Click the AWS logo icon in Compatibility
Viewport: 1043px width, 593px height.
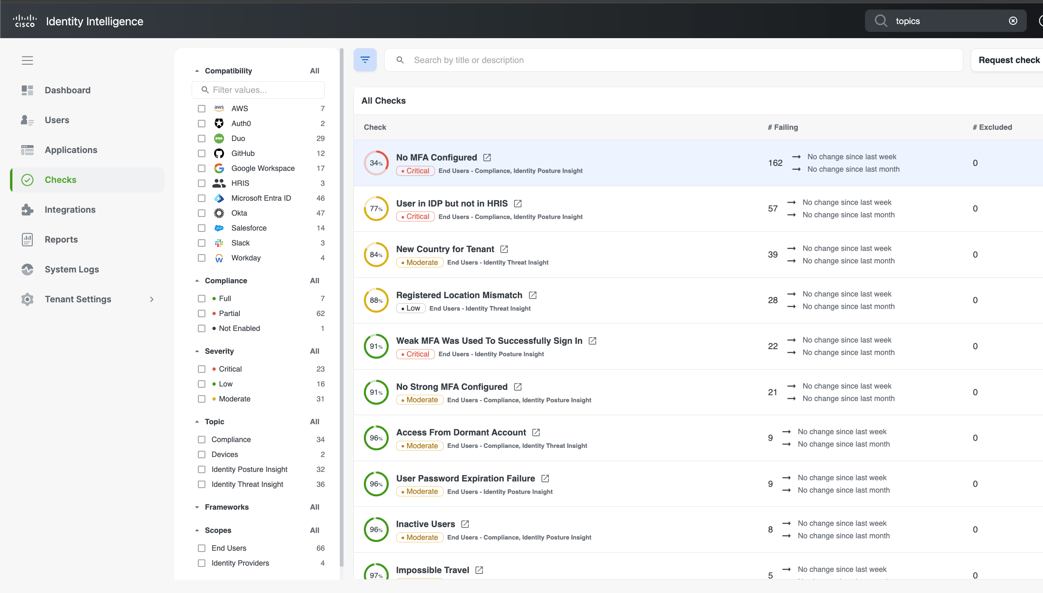pyautogui.click(x=219, y=108)
